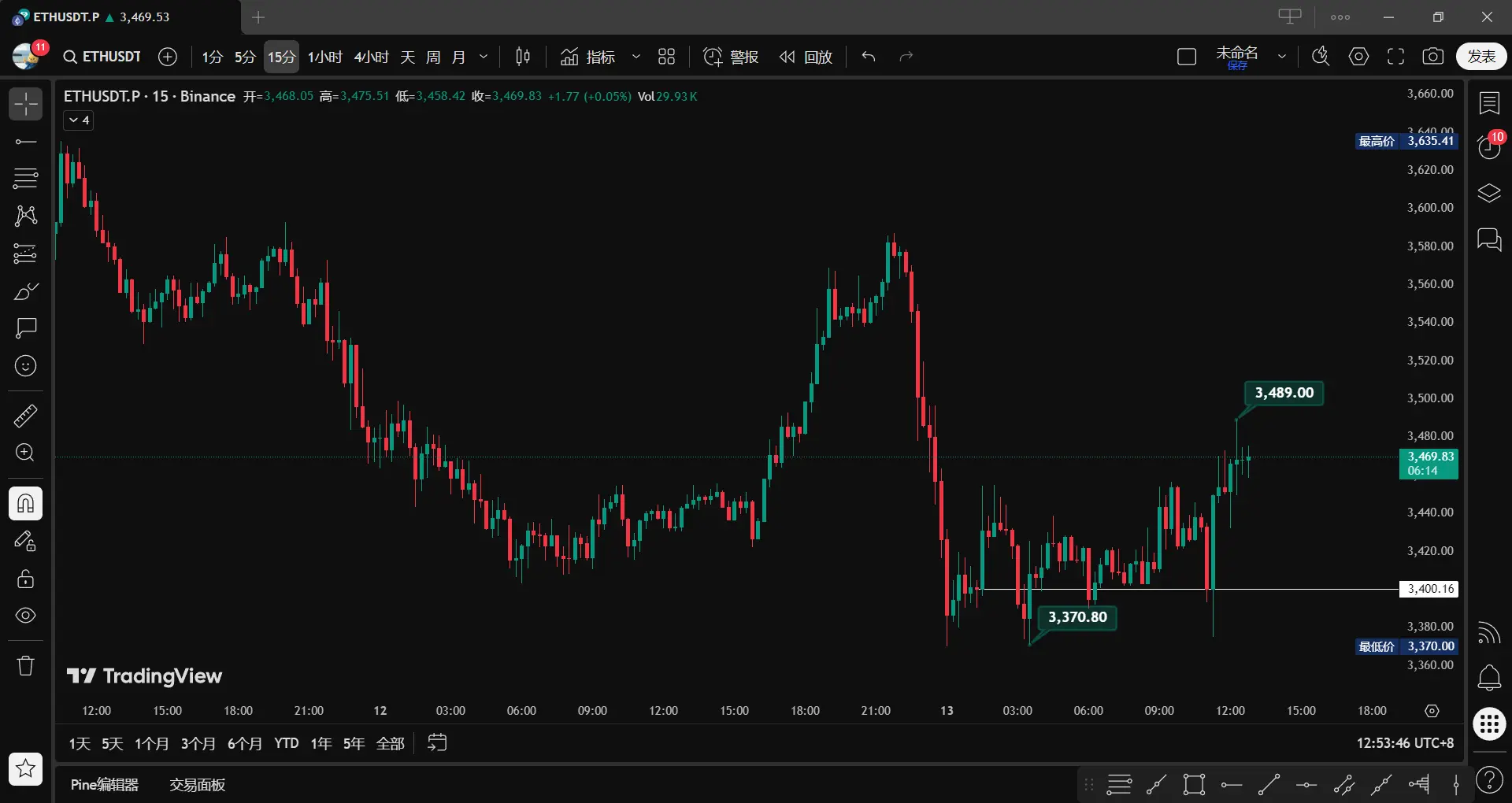
Task: Open the Pine编辑器 tab
Action: click(105, 785)
